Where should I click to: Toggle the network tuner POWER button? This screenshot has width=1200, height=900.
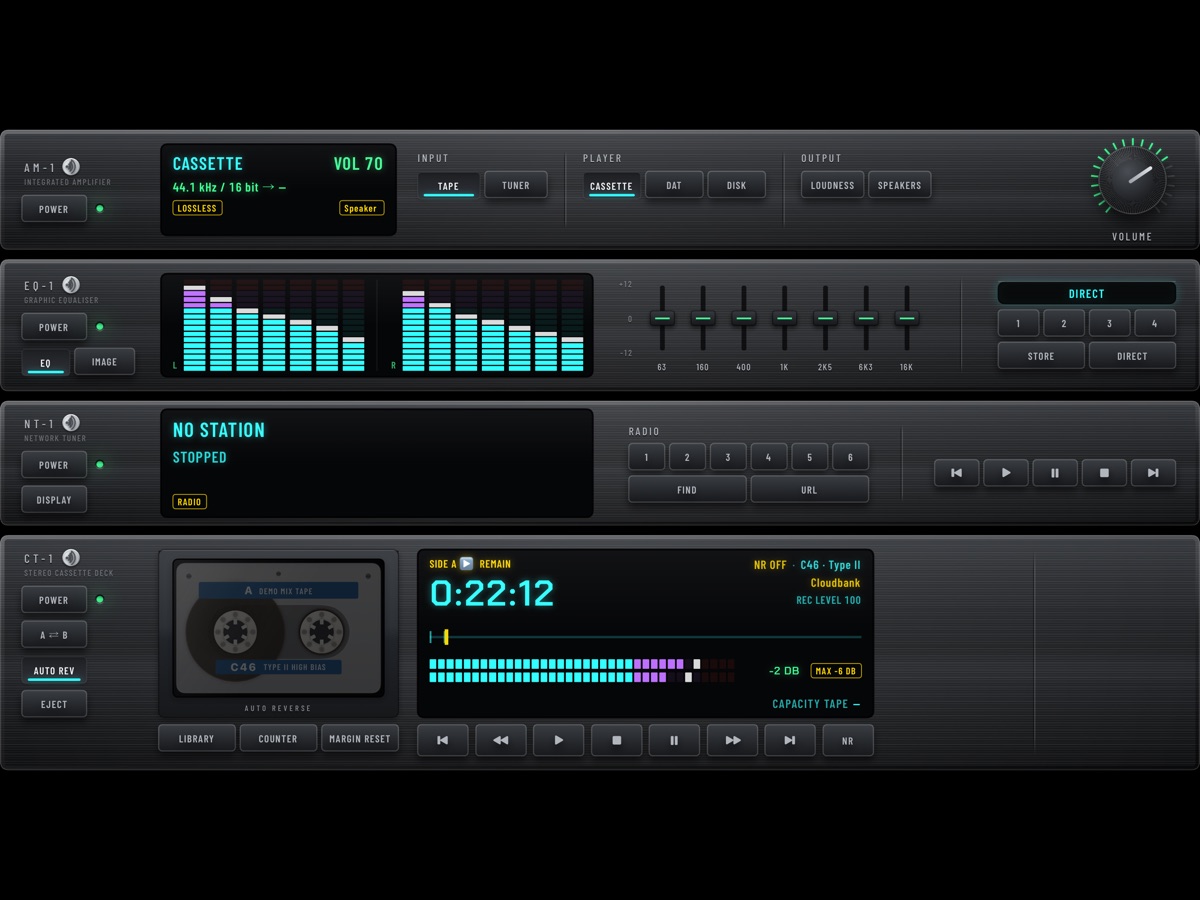54,465
